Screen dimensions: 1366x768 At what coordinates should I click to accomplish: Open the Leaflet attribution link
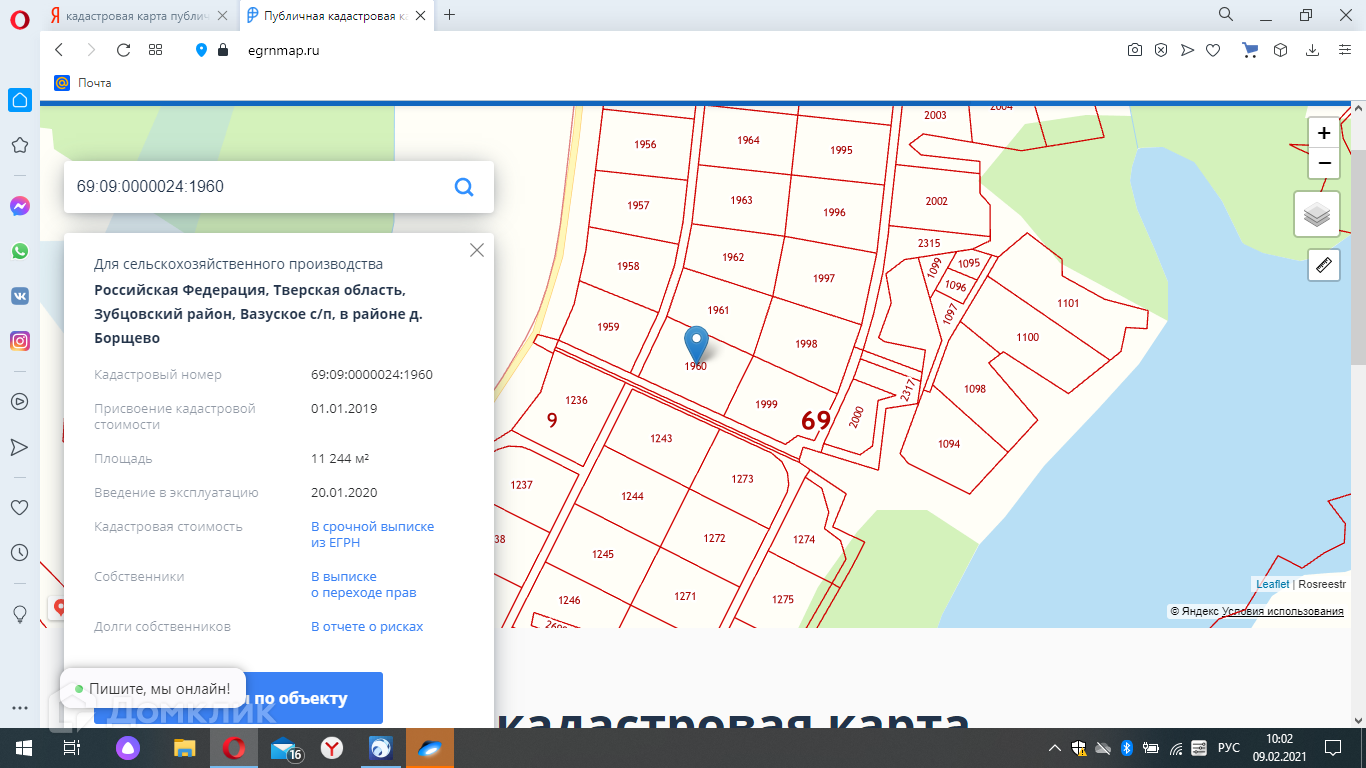pos(1273,584)
